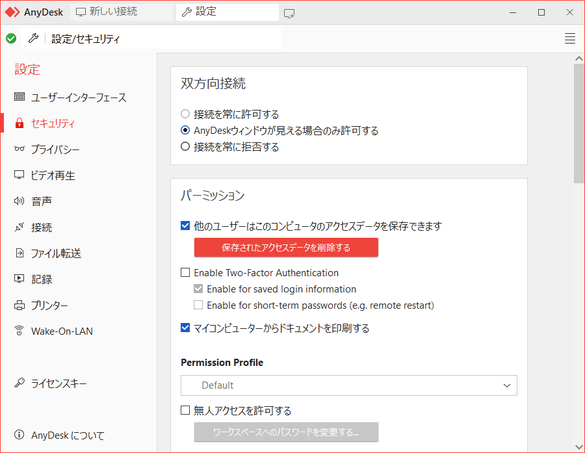Select AnyDeskウィンドウが見える場合のみ許可する option
The height and width of the screenshot is (453, 585).
tap(185, 130)
